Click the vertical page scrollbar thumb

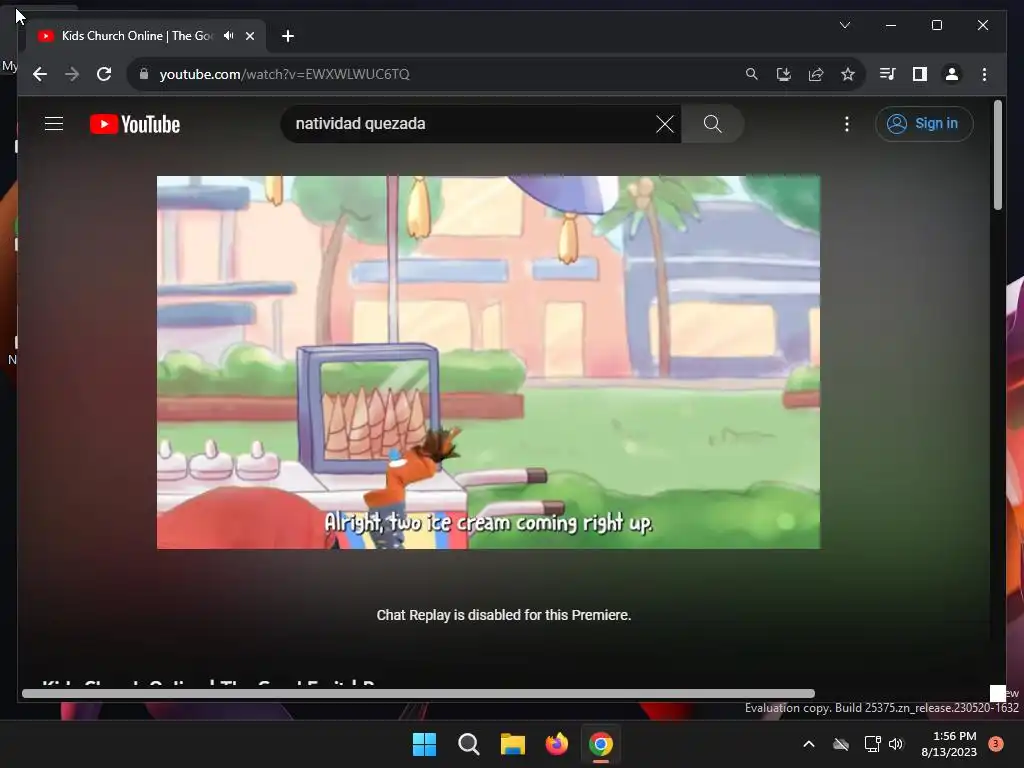[x=997, y=155]
